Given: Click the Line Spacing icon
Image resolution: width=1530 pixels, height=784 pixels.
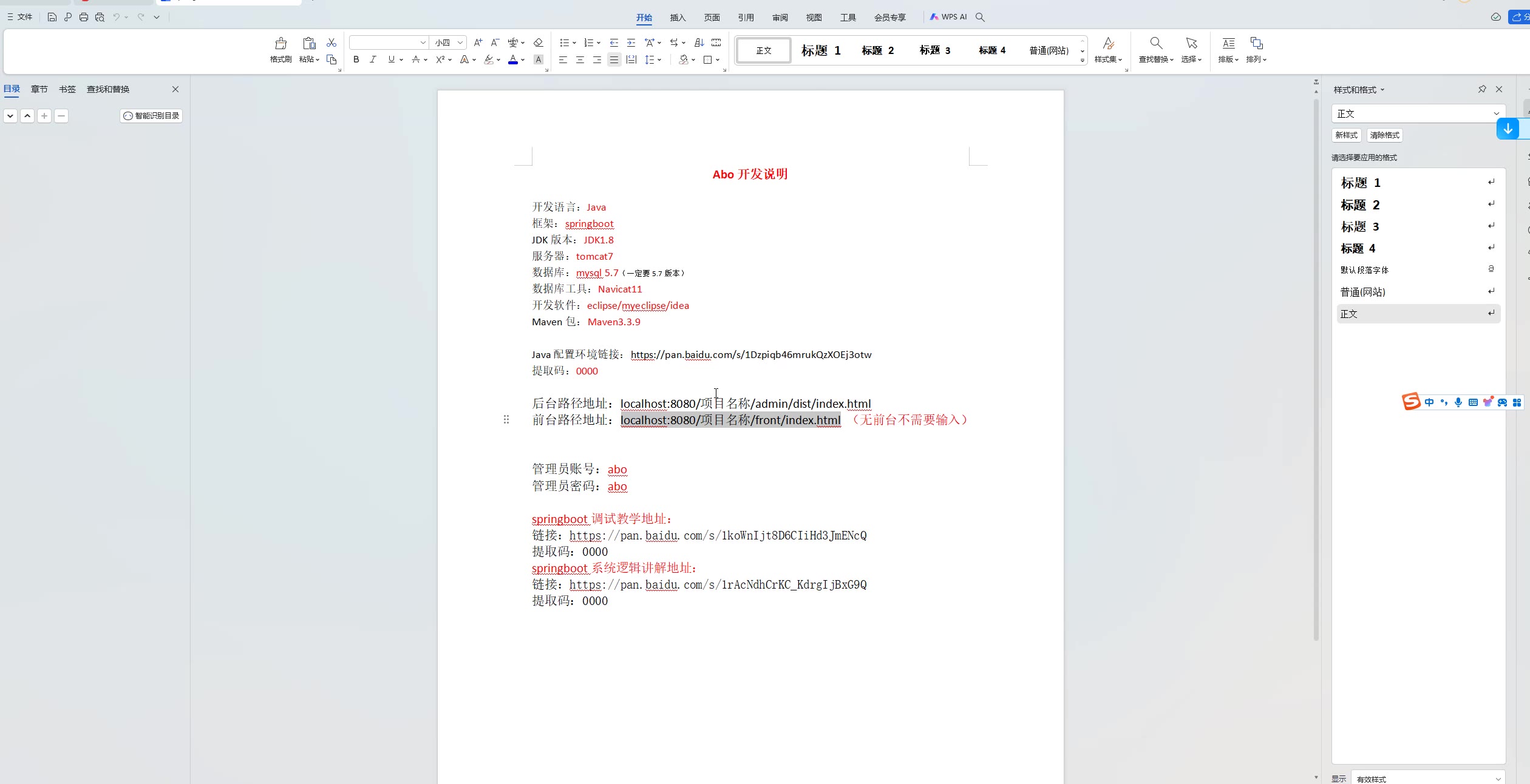Looking at the screenshot, I should coord(650,59).
